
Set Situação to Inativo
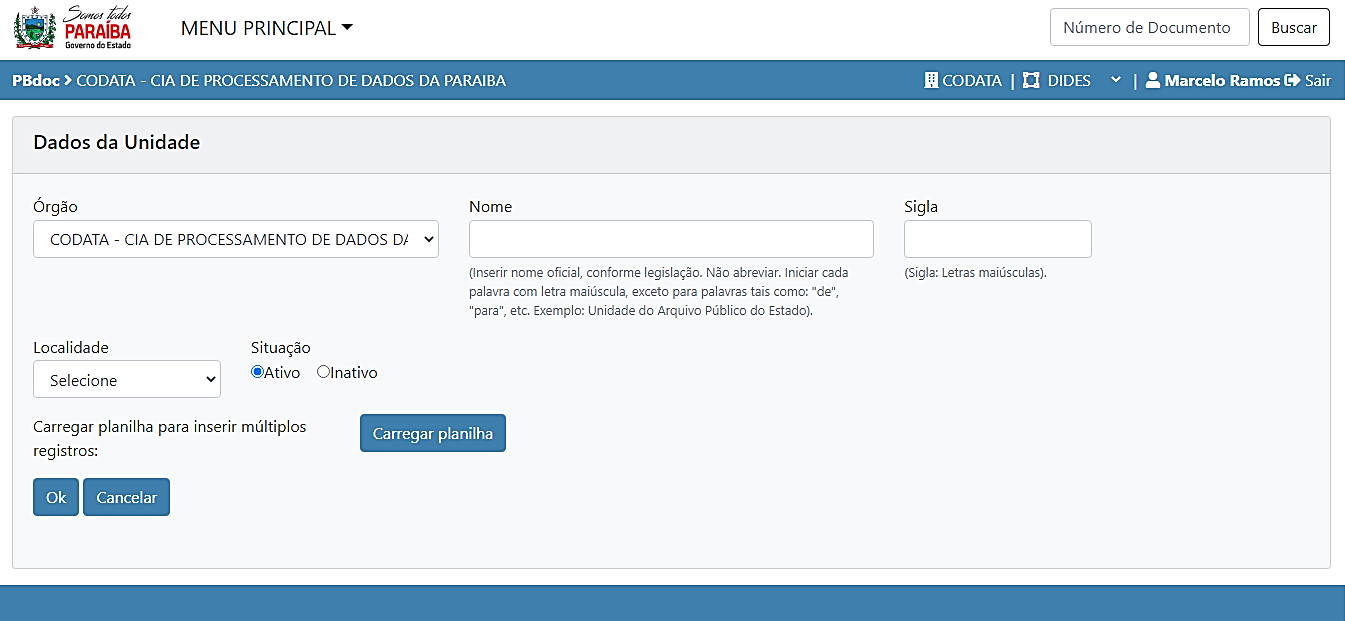(x=323, y=372)
